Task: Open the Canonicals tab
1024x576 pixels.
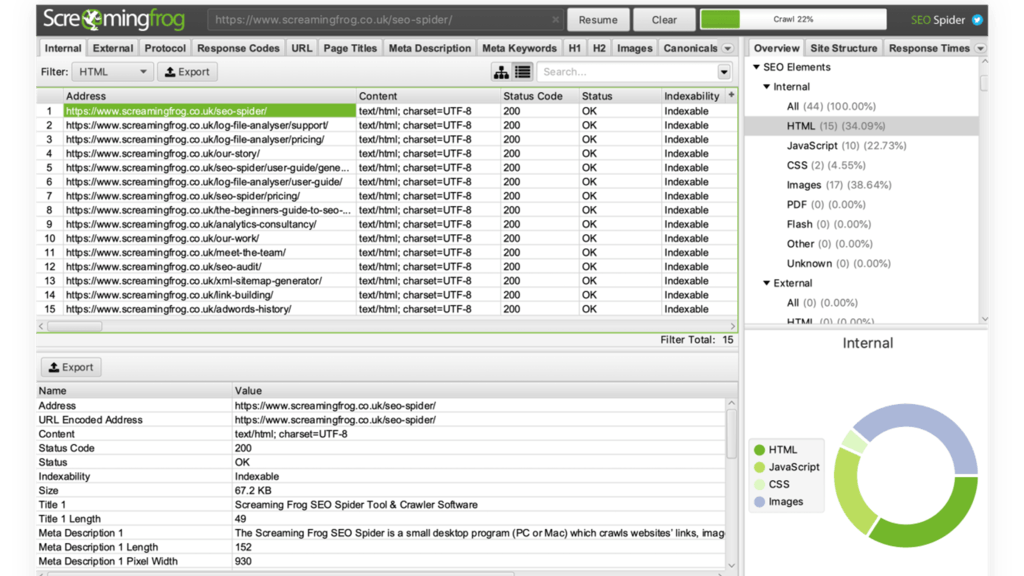Action: click(x=690, y=48)
